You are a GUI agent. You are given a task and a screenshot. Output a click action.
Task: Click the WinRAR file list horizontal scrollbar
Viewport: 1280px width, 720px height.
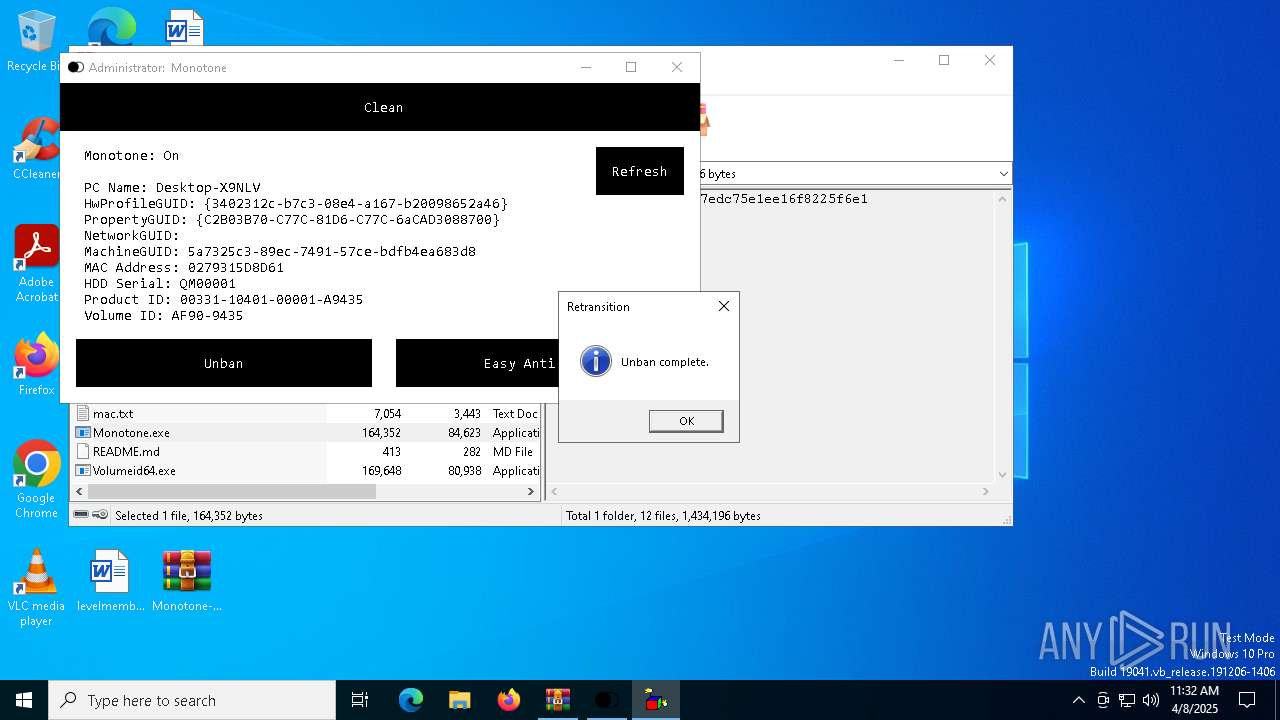coord(232,492)
